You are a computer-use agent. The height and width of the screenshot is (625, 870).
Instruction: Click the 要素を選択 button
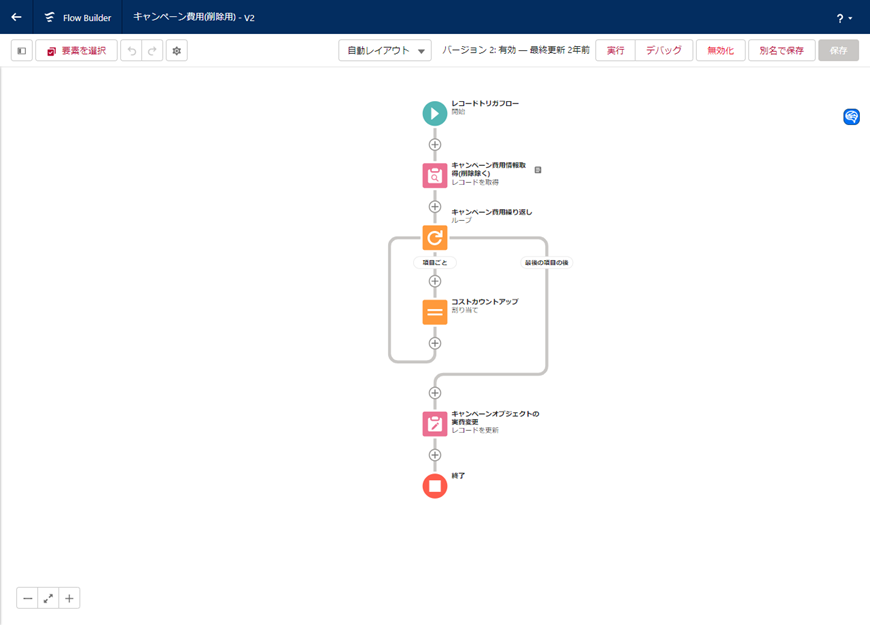[x=76, y=51]
